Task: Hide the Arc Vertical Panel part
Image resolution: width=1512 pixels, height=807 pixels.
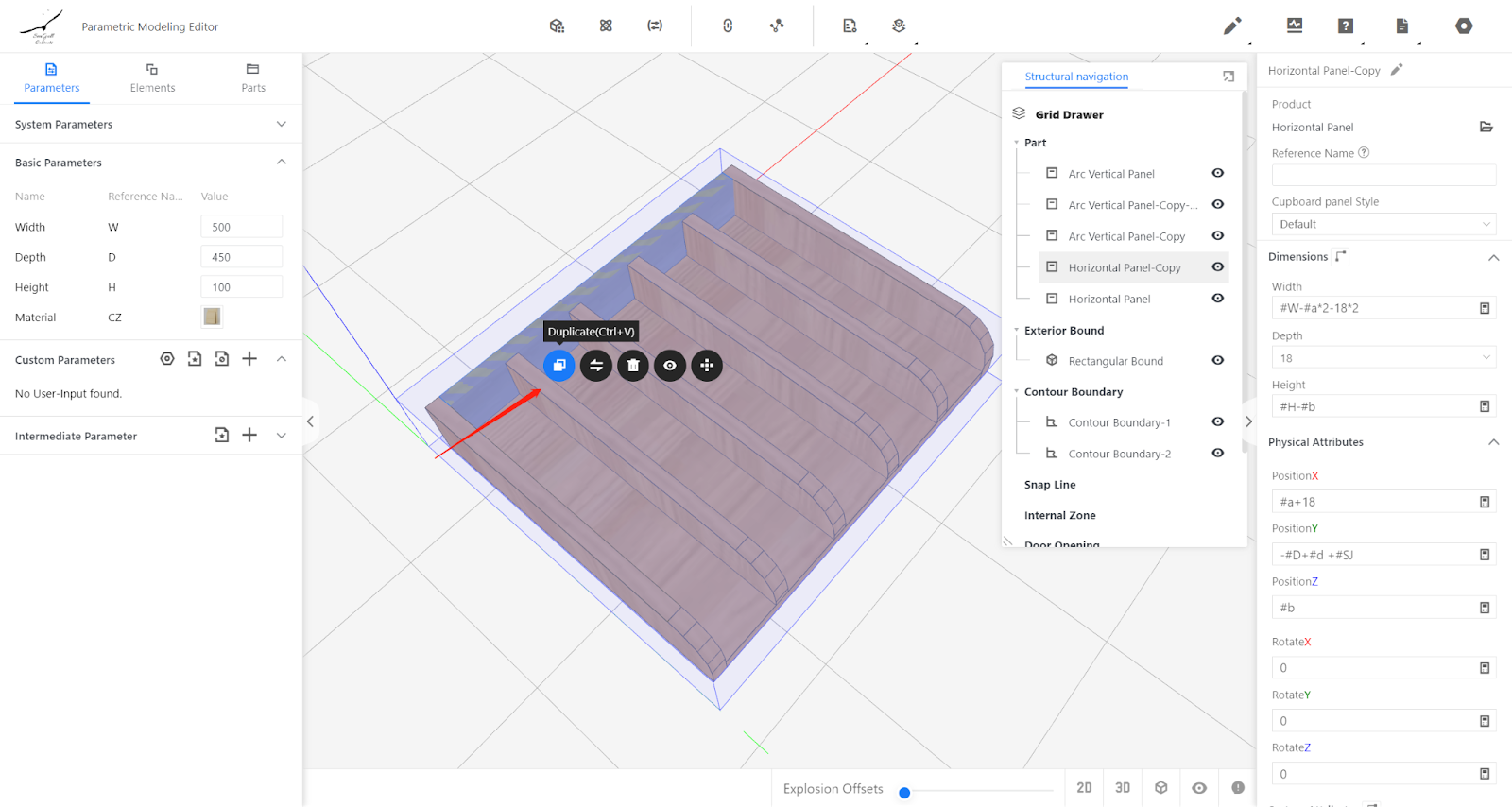Action: 1217,173
